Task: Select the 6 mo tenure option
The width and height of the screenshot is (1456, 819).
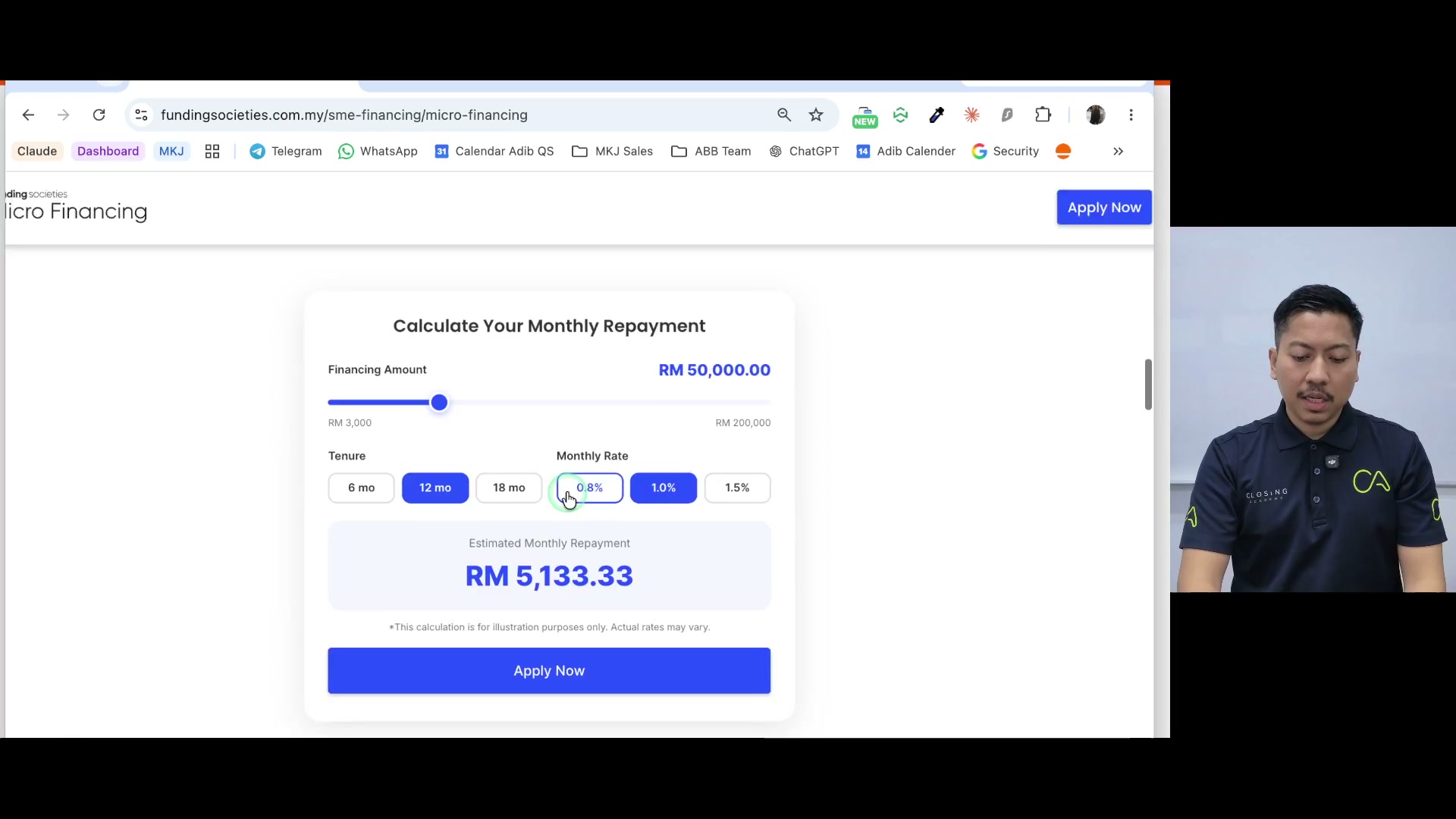Action: [x=361, y=488]
